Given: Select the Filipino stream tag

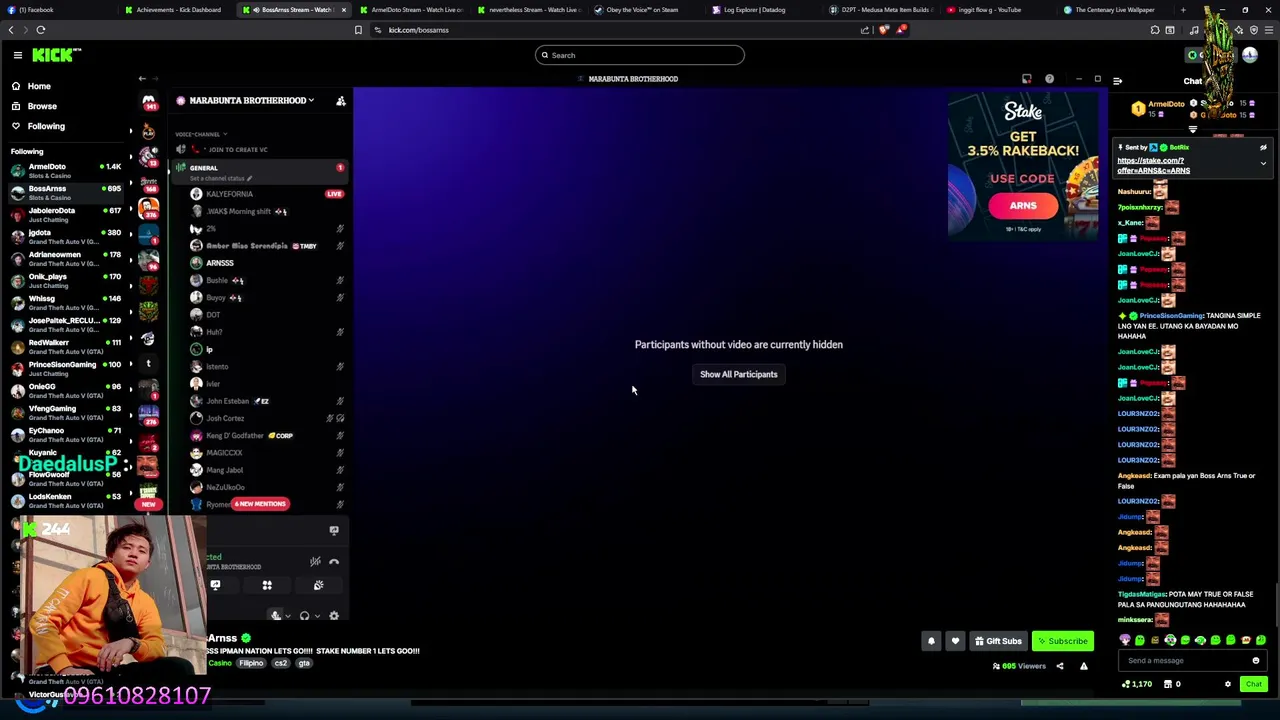Looking at the screenshot, I should point(251,664).
